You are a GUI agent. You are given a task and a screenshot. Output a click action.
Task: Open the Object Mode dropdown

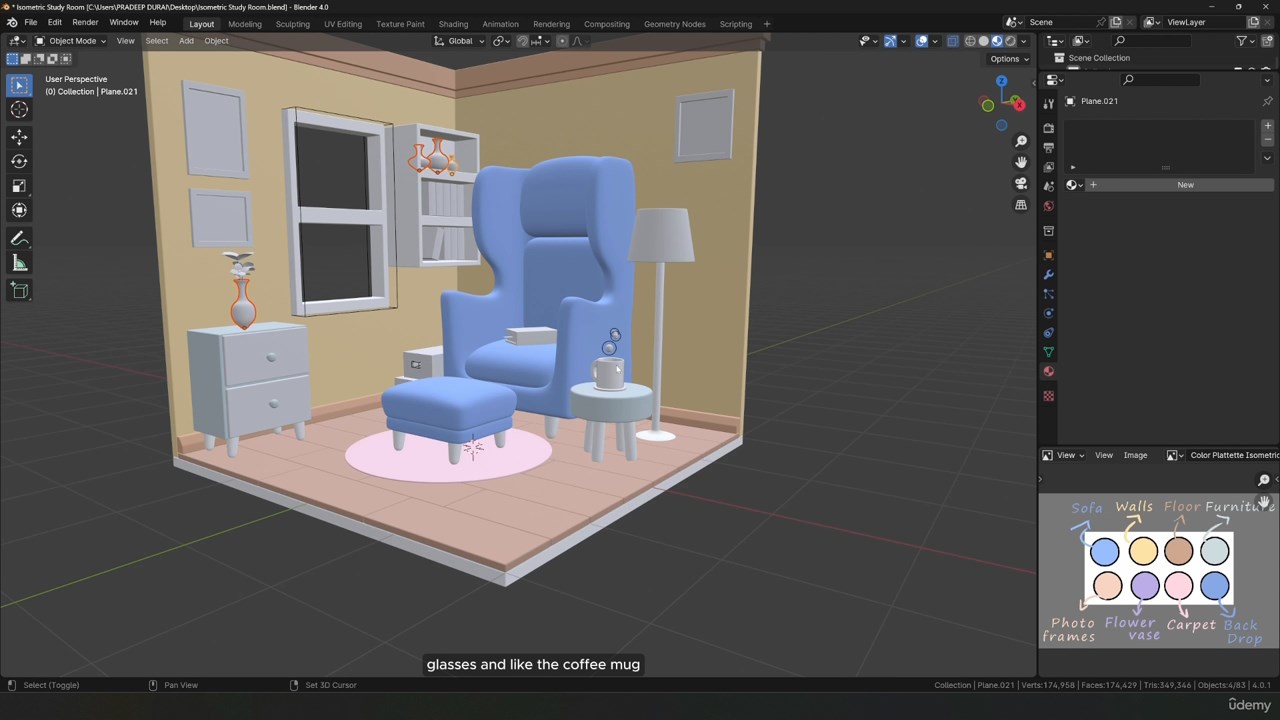pos(71,41)
